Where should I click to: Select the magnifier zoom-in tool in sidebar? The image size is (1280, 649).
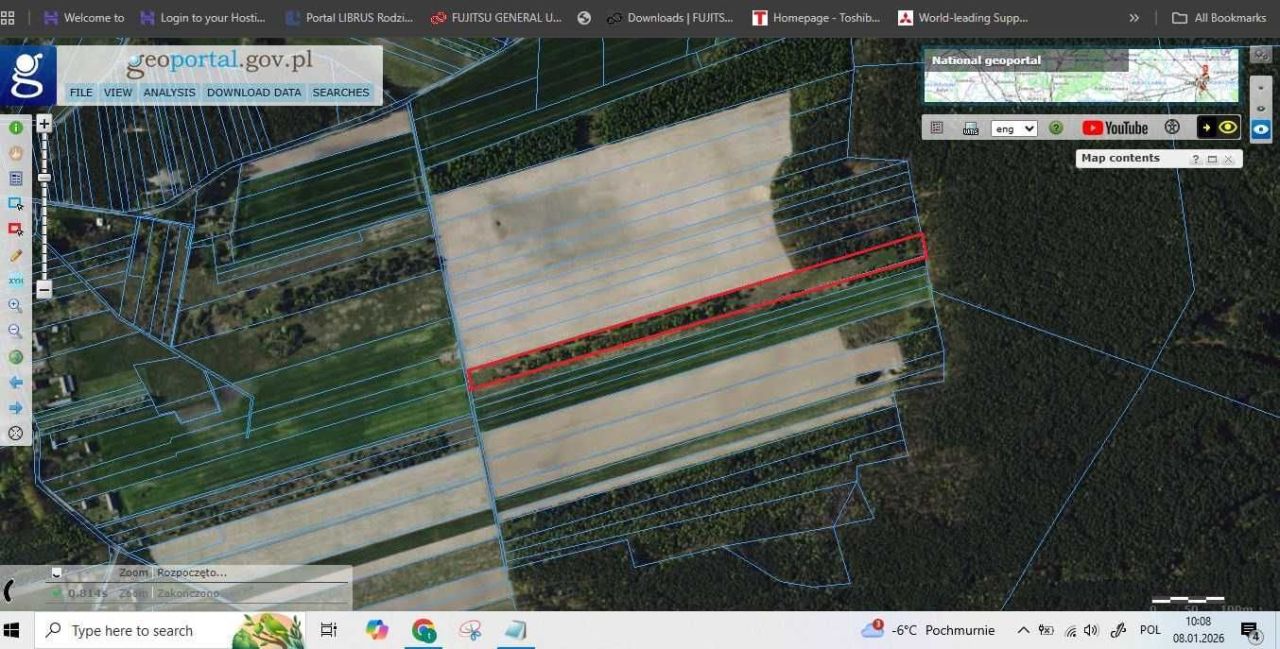(x=15, y=306)
